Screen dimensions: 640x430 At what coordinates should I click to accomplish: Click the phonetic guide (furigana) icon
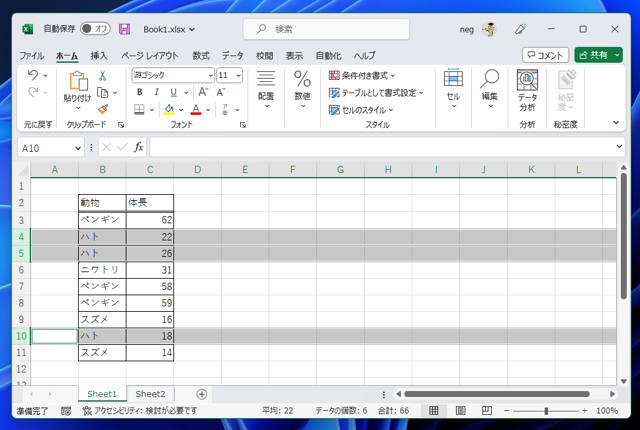pyautogui.click(x=225, y=109)
